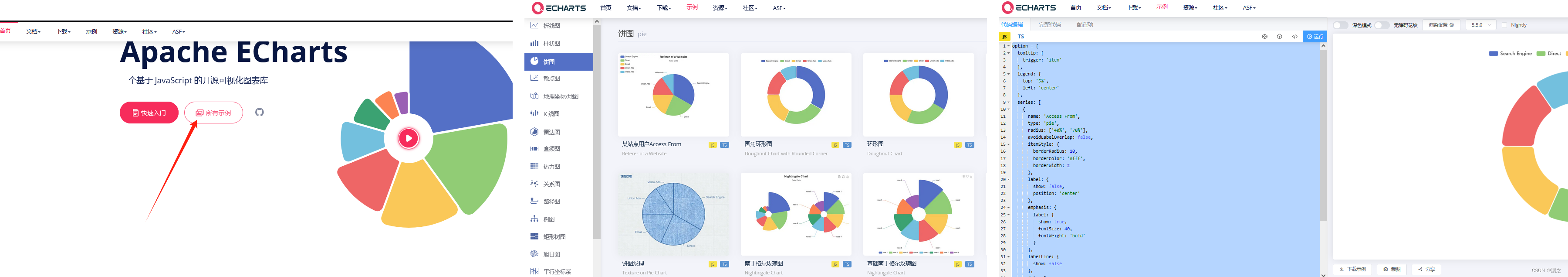
Task: Open the 圆角环形图 doughnut chart thumbnail
Action: (796, 95)
